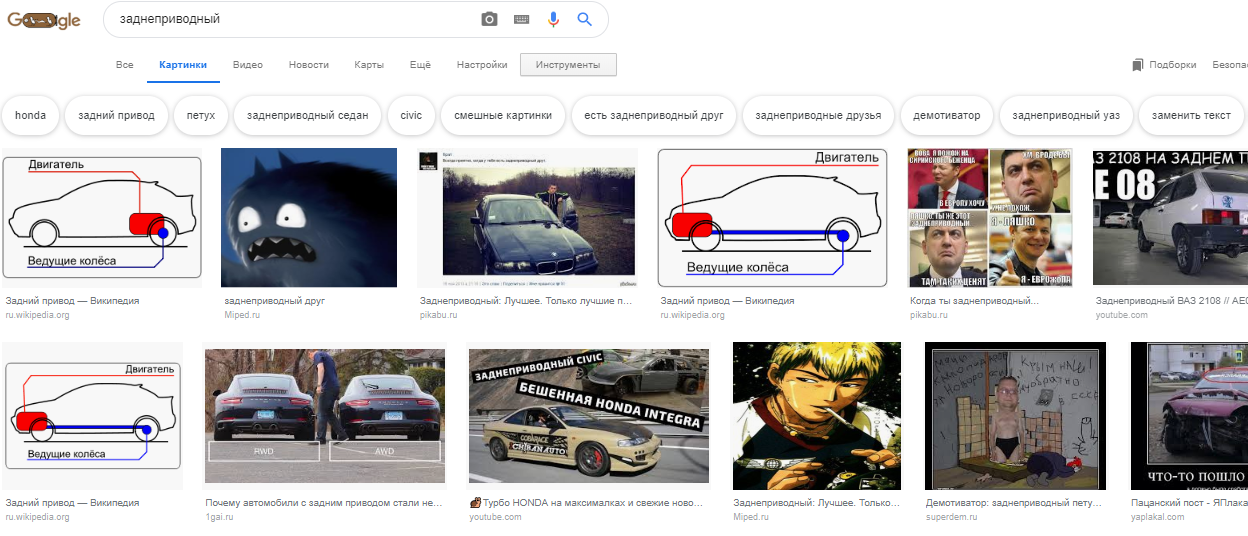Open Заднеприводный ВАЗ 2108 caption link
This screenshot has height=536, width=1248.
coord(1172,300)
